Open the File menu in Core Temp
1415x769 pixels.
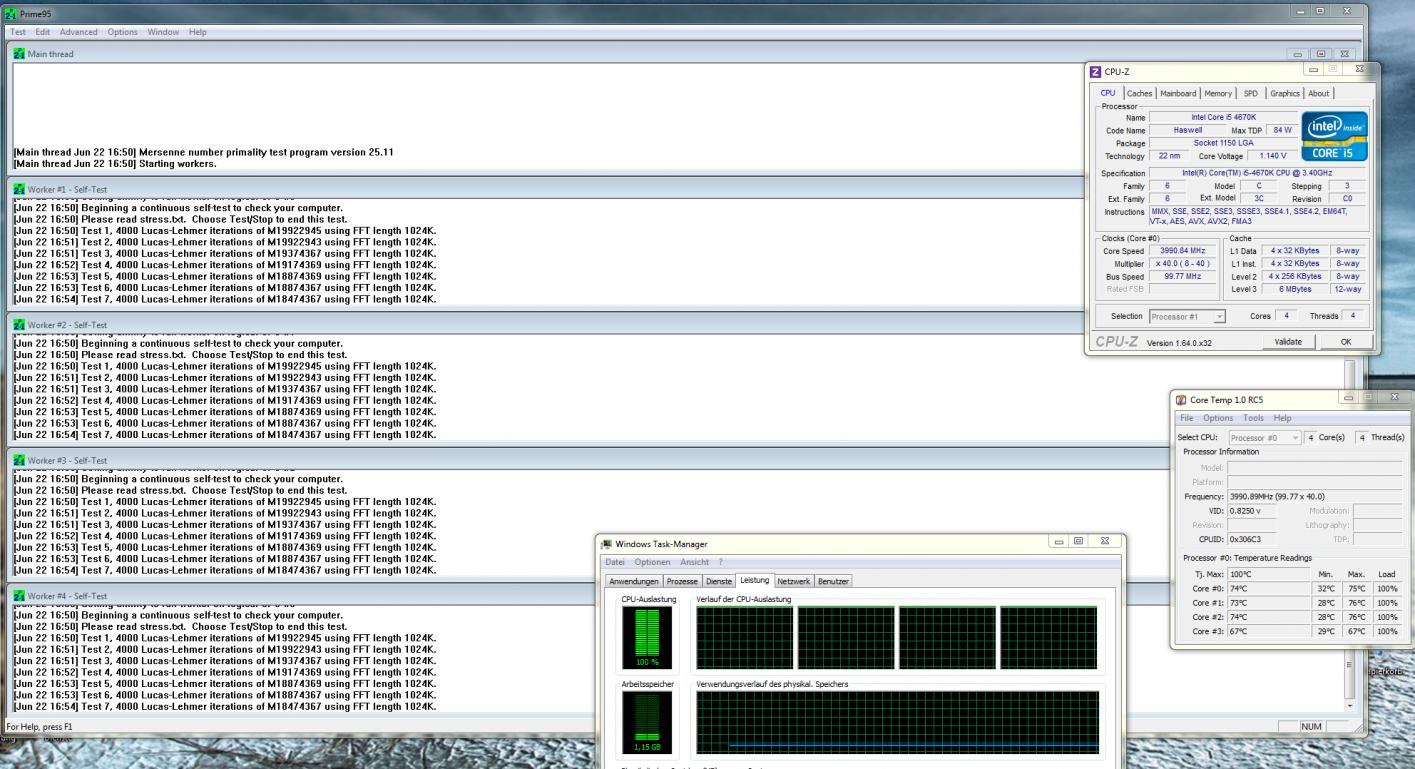1187,417
